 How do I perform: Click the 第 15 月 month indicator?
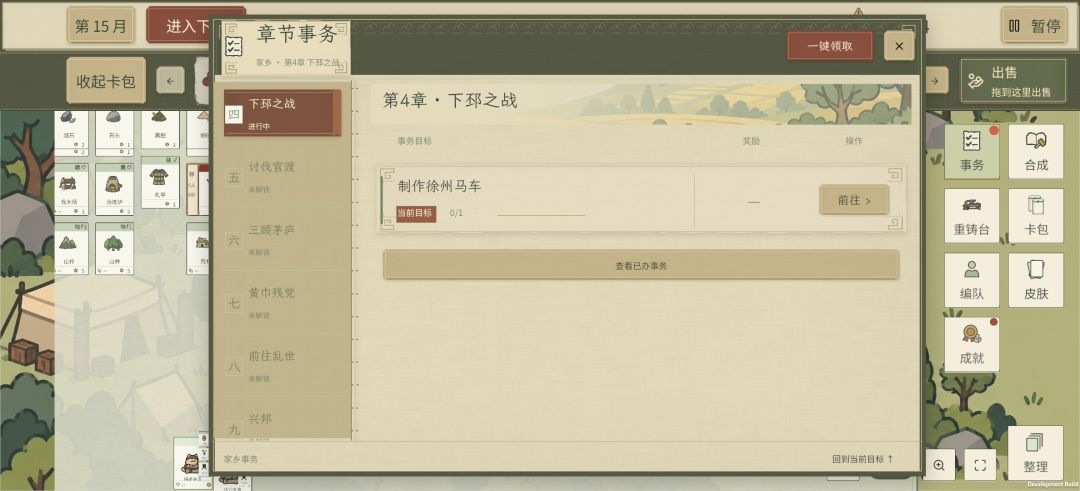[x=101, y=25]
